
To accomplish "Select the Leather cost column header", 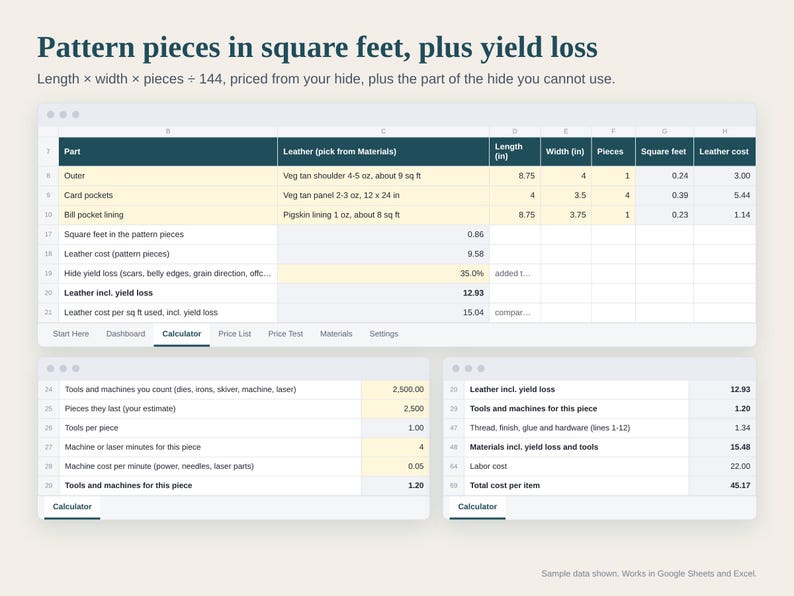I will 725,151.
